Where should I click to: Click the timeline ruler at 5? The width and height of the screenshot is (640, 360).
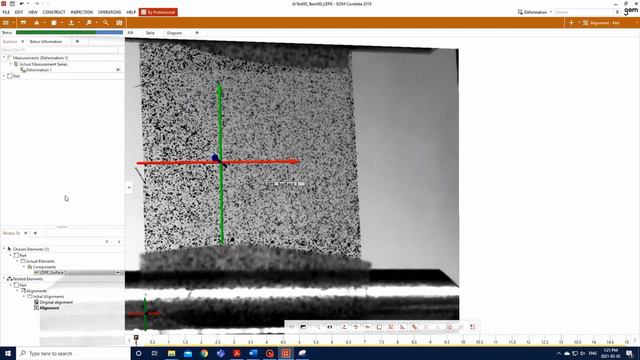(299, 342)
